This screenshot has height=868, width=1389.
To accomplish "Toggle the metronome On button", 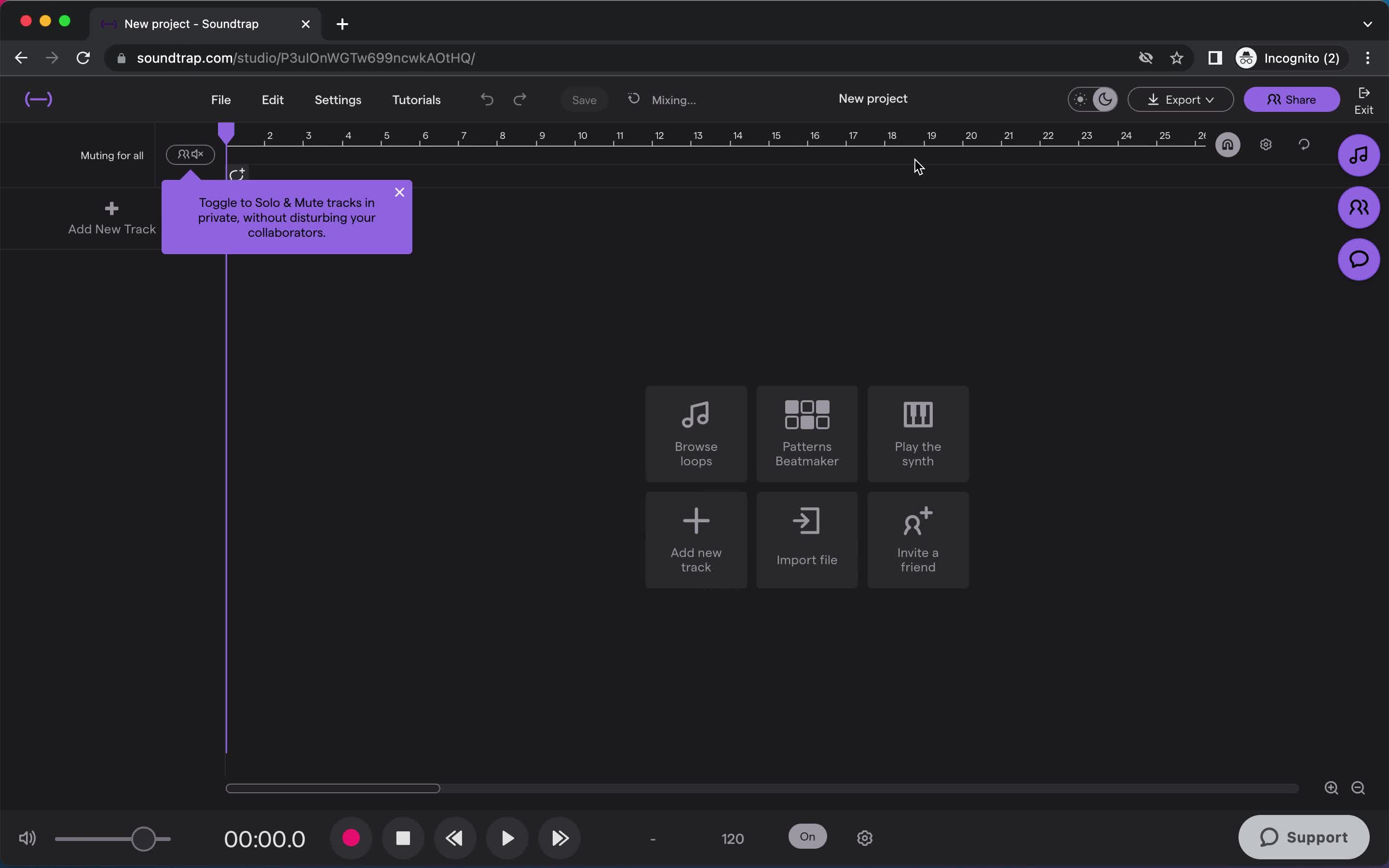I will (807, 837).
